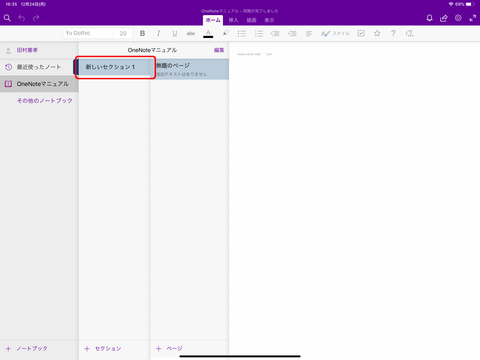Click the OneNoteマニュアル header above section list
This screenshot has height=360, width=480.
tap(152, 50)
